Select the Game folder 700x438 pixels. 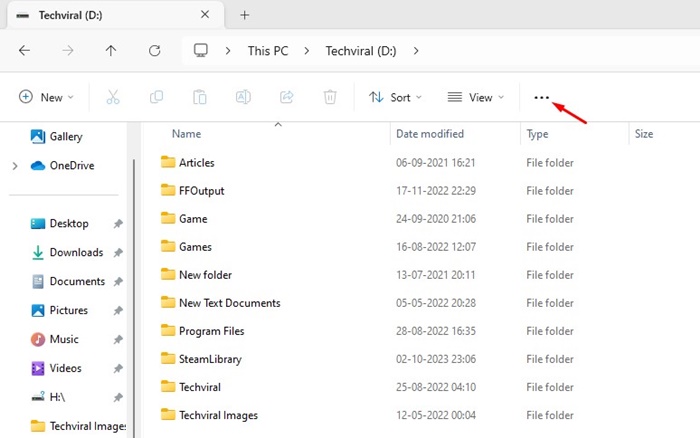184,219
